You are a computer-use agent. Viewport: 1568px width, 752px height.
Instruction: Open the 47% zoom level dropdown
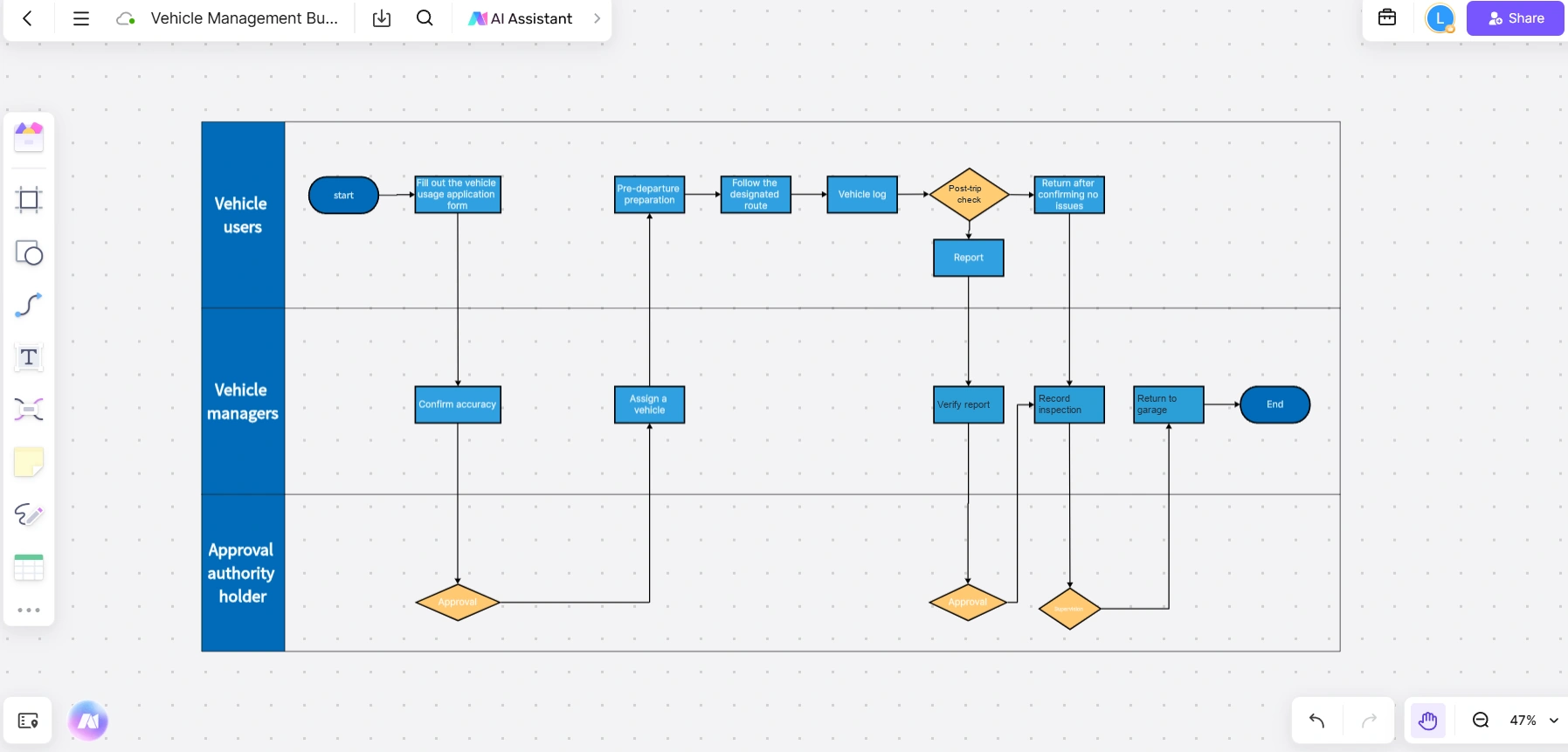pos(1534,721)
